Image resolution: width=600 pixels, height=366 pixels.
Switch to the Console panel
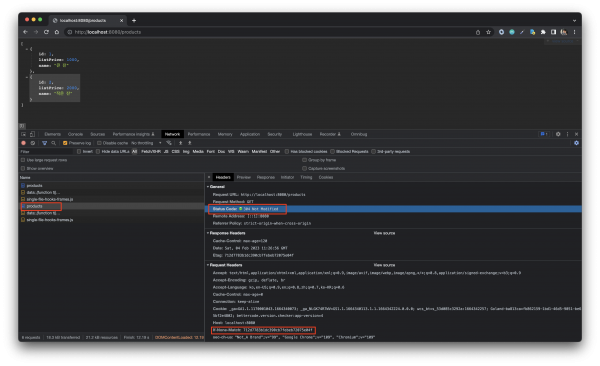click(x=75, y=134)
